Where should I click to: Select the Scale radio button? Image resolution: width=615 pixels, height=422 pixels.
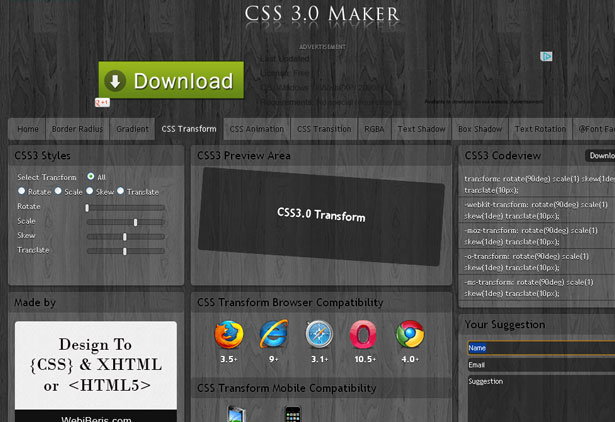pos(58,191)
